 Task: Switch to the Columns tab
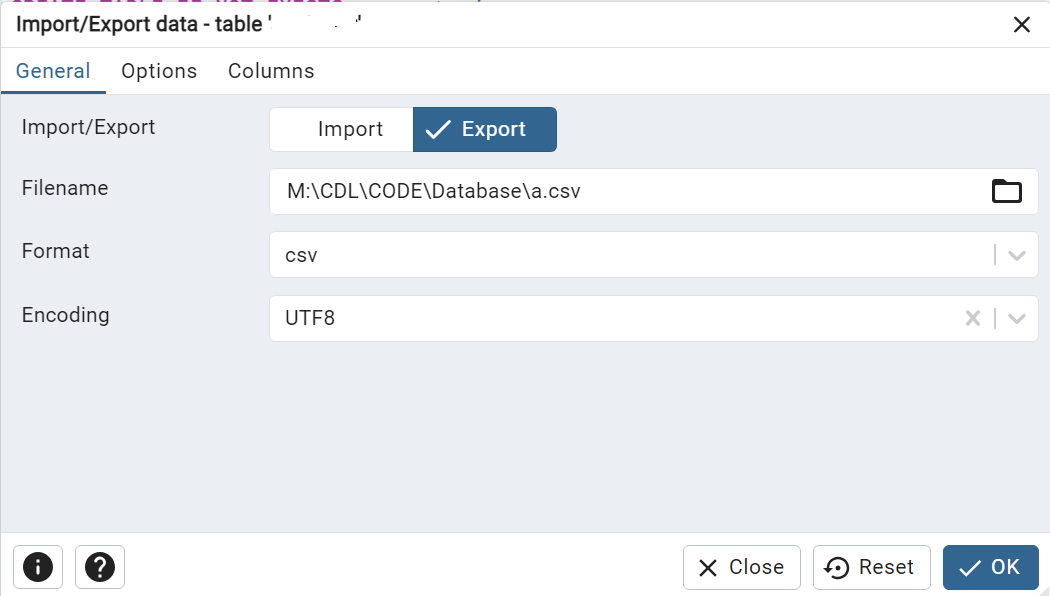coord(271,71)
